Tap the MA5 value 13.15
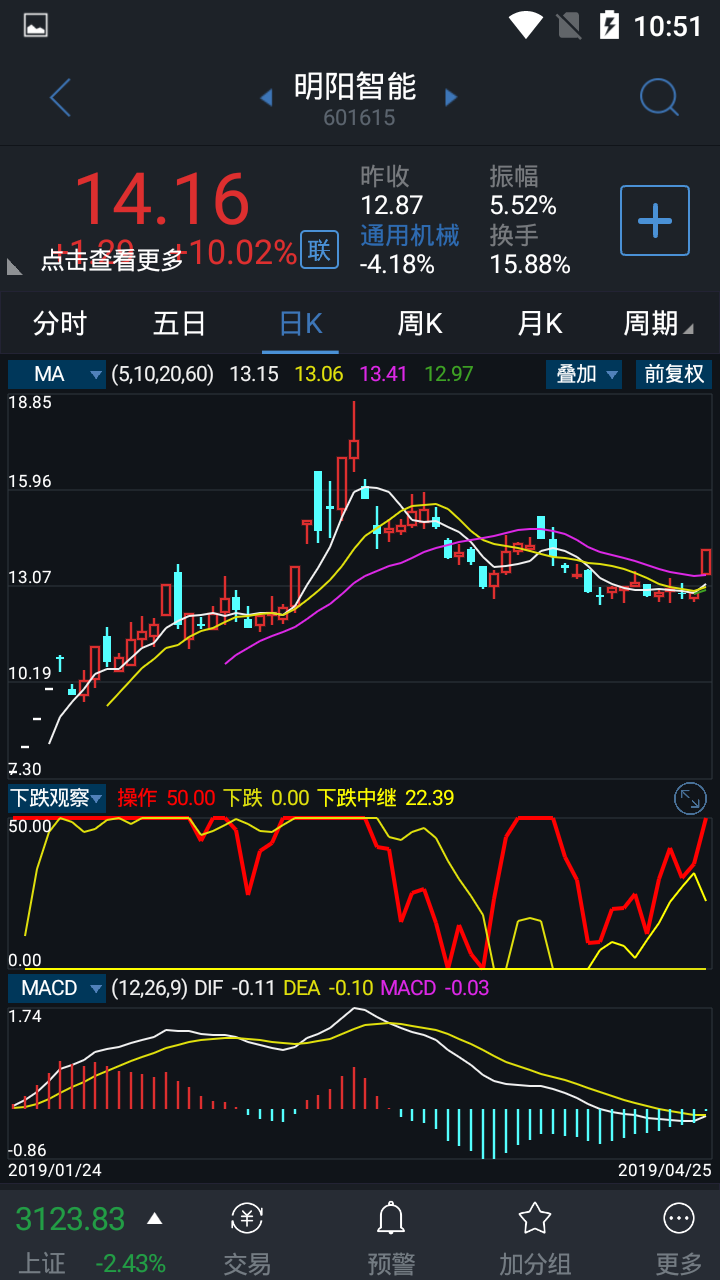The height and width of the screenshot is (1280, 720). (254, 374)
